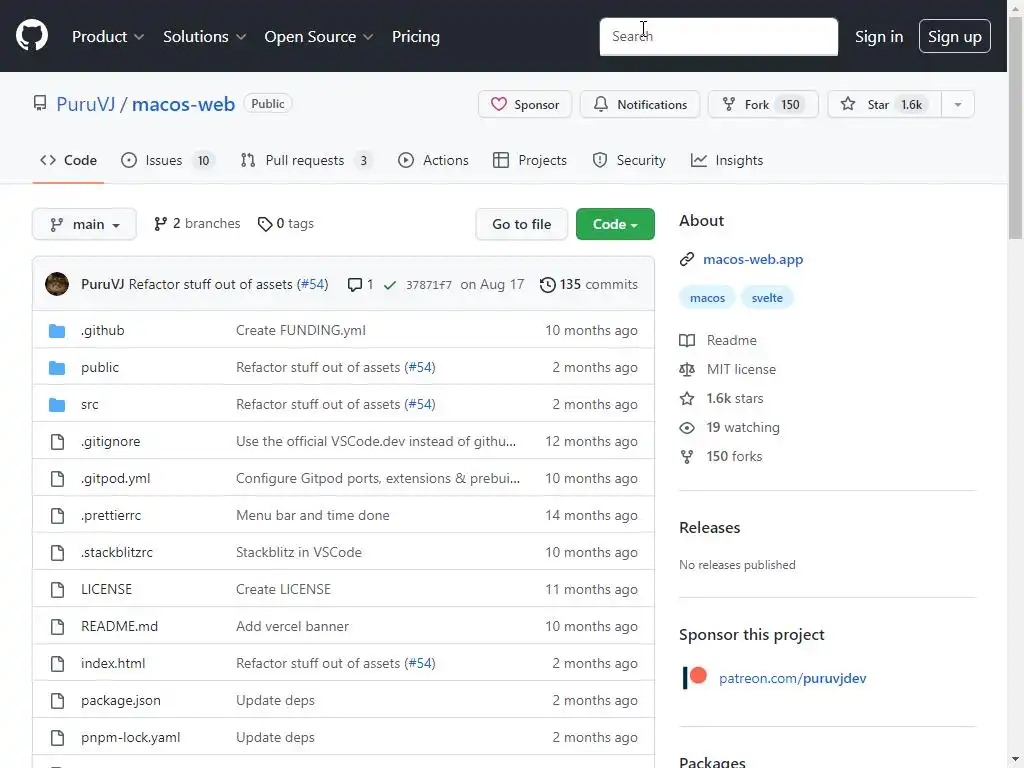Click the file icon next to package.json
Screen dimensions: 1024x768
[57, 701]
